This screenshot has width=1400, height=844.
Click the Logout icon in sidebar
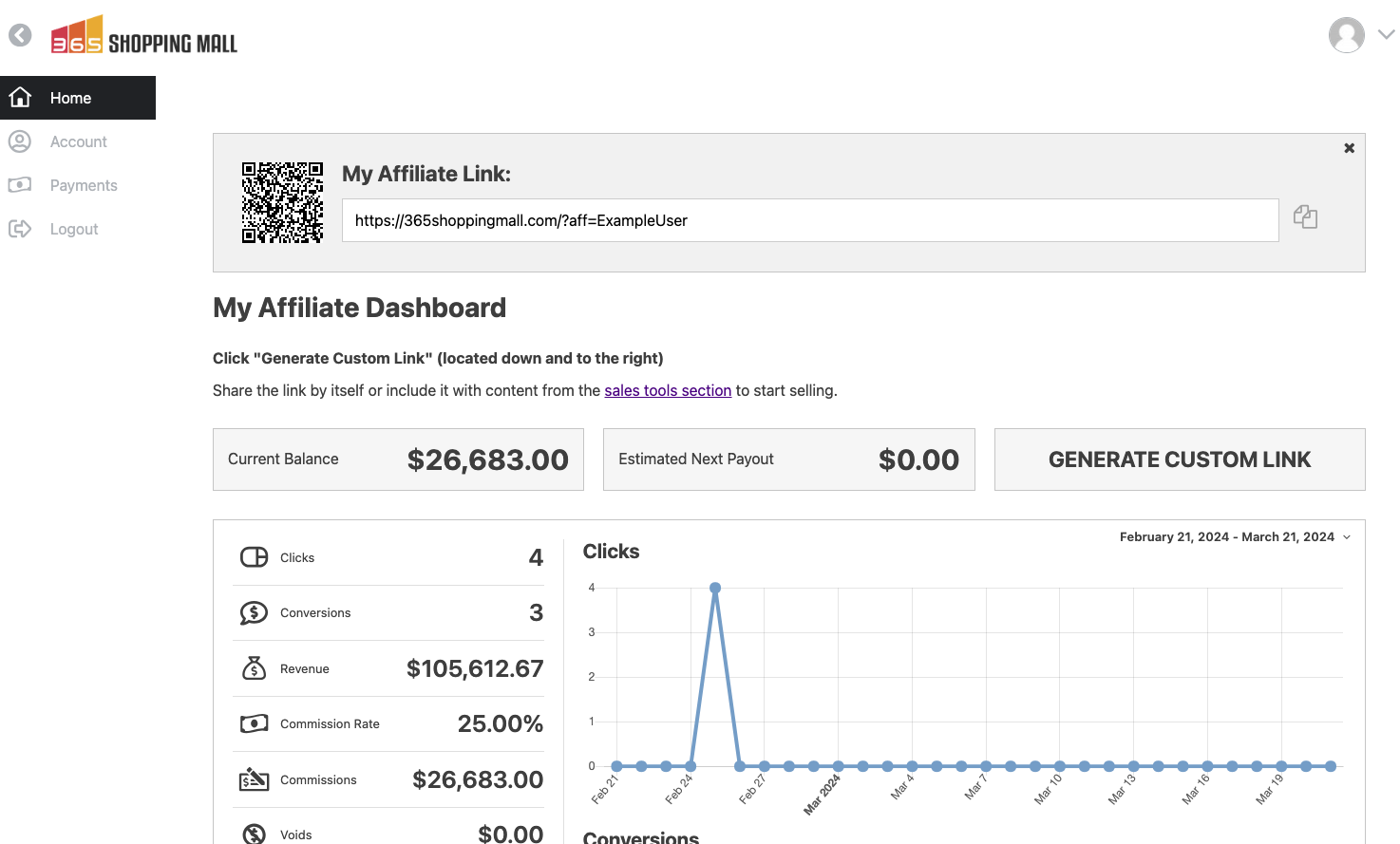(20, 229)
